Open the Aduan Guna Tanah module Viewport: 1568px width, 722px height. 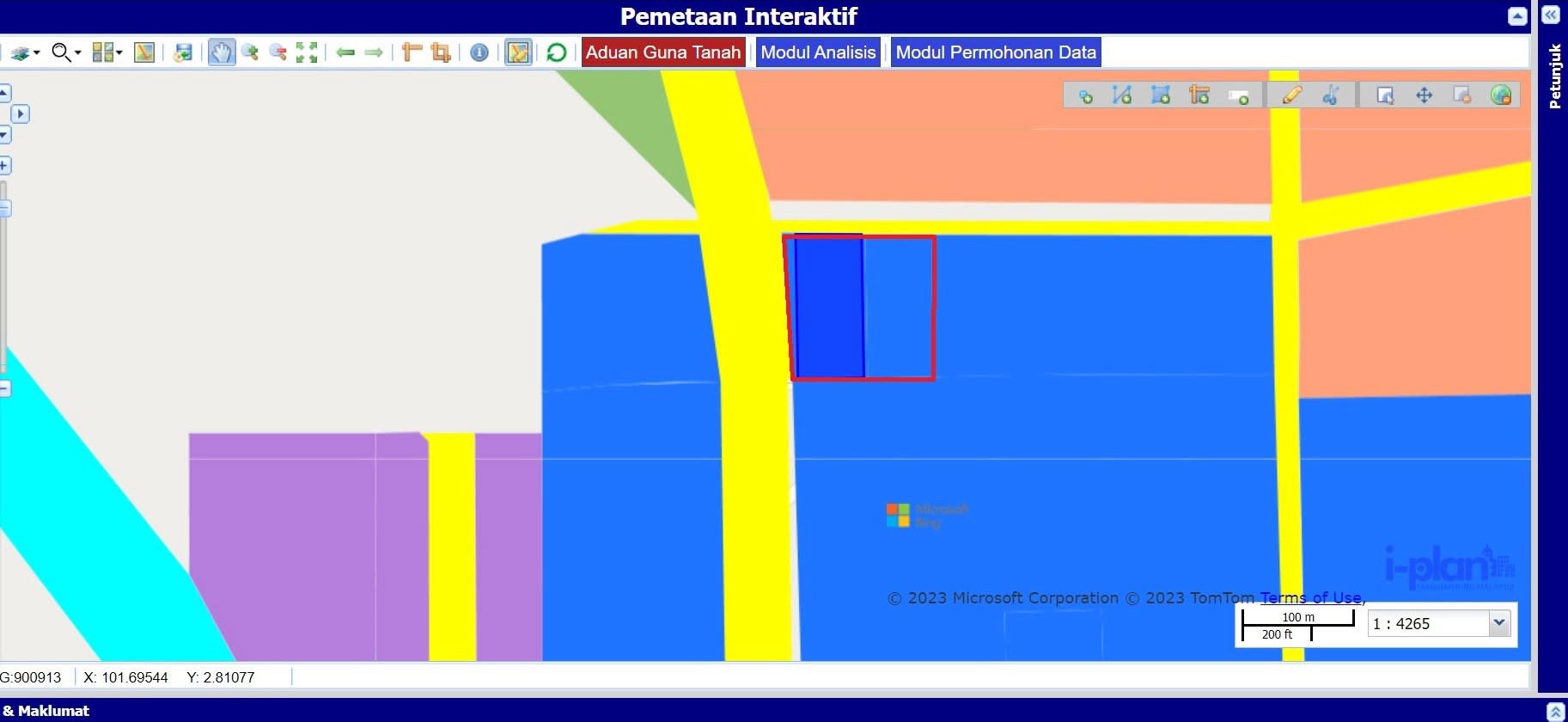[x=662, y=52]
